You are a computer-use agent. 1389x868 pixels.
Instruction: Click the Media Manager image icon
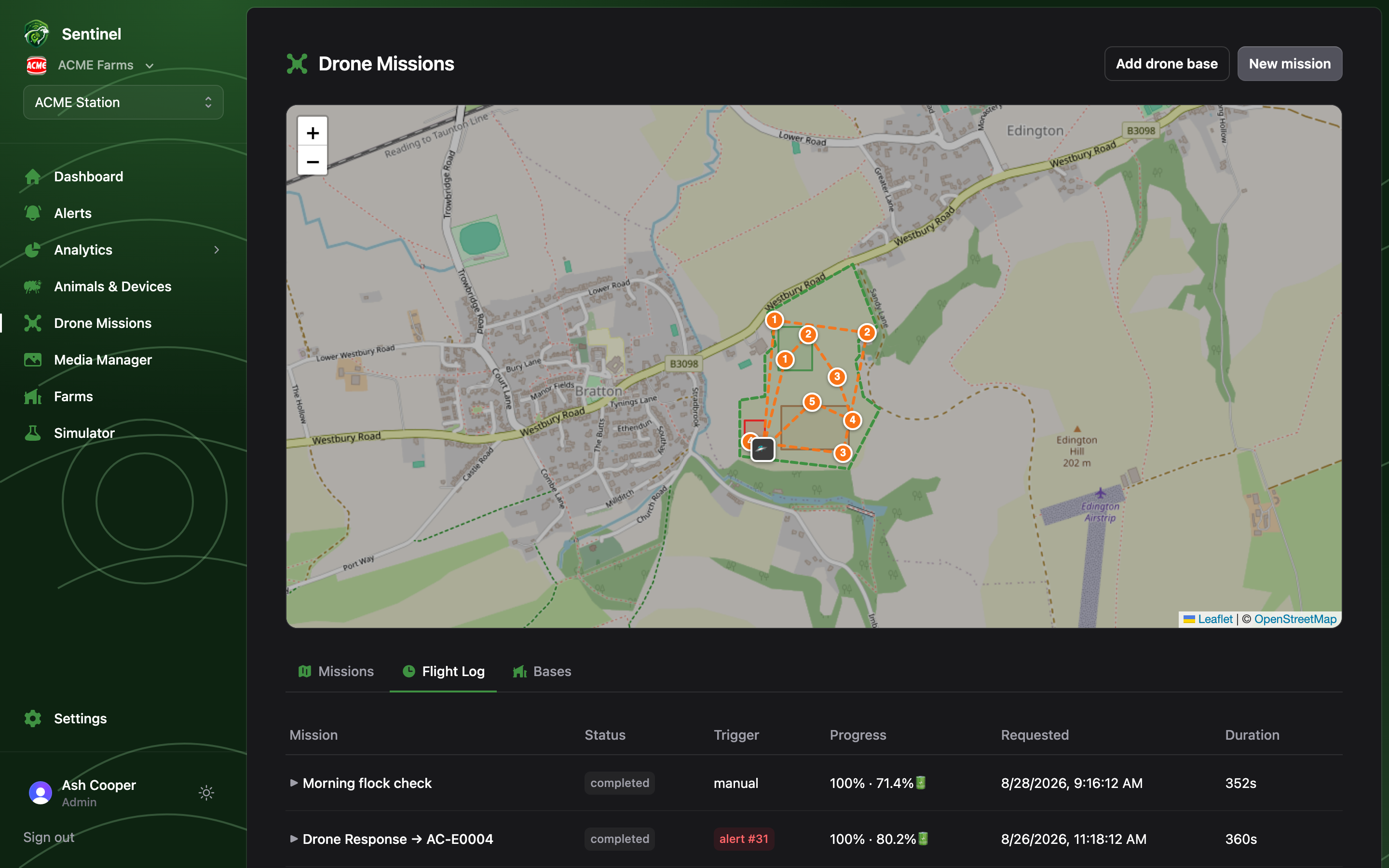(x=33, y=360)
